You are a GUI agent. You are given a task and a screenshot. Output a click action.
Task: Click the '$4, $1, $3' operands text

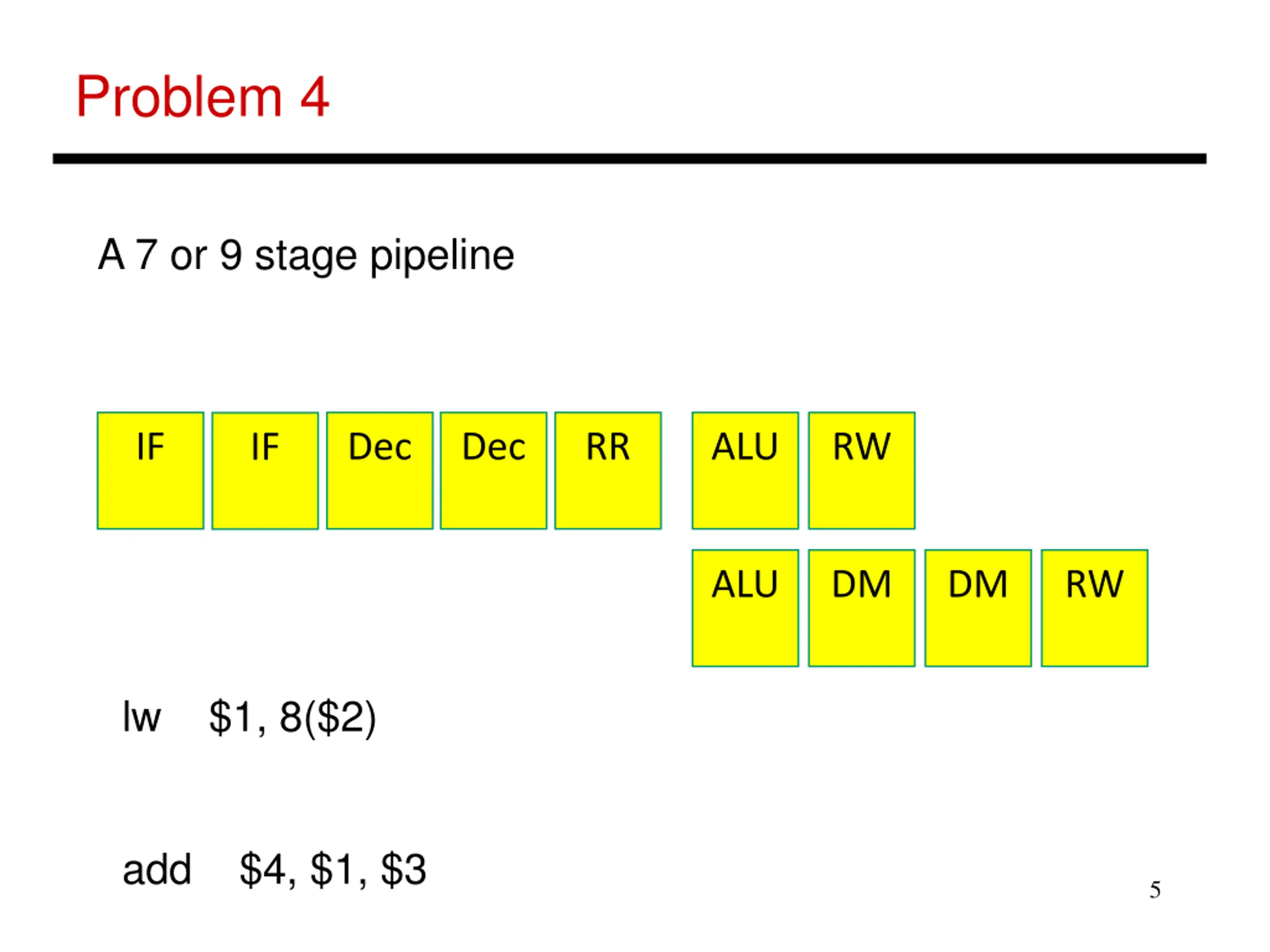333,871
